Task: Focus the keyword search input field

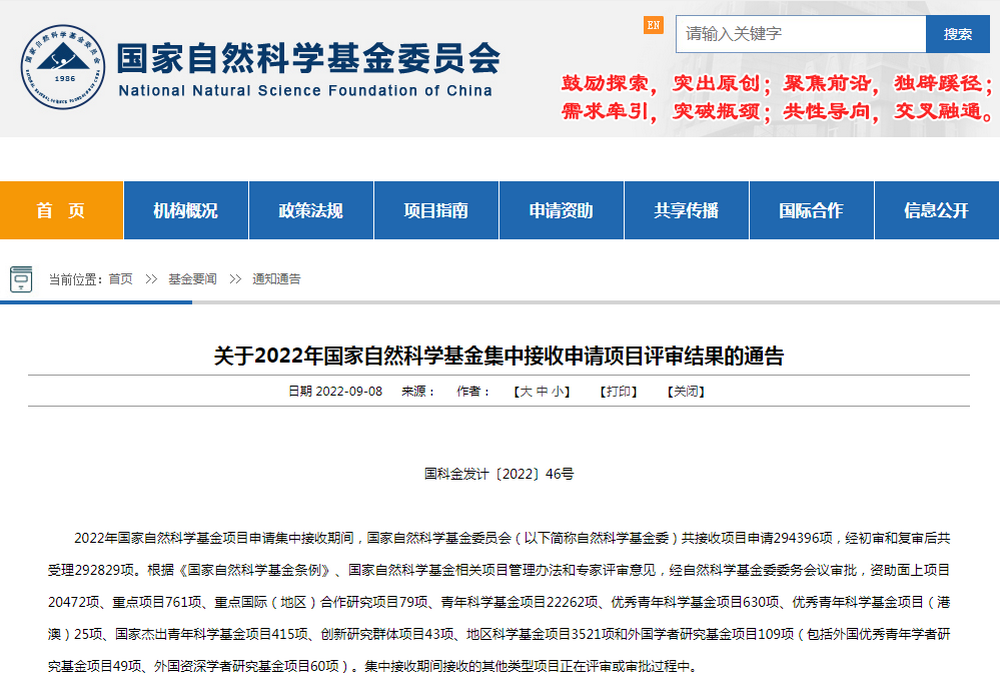Action: [x=800, y=34]
